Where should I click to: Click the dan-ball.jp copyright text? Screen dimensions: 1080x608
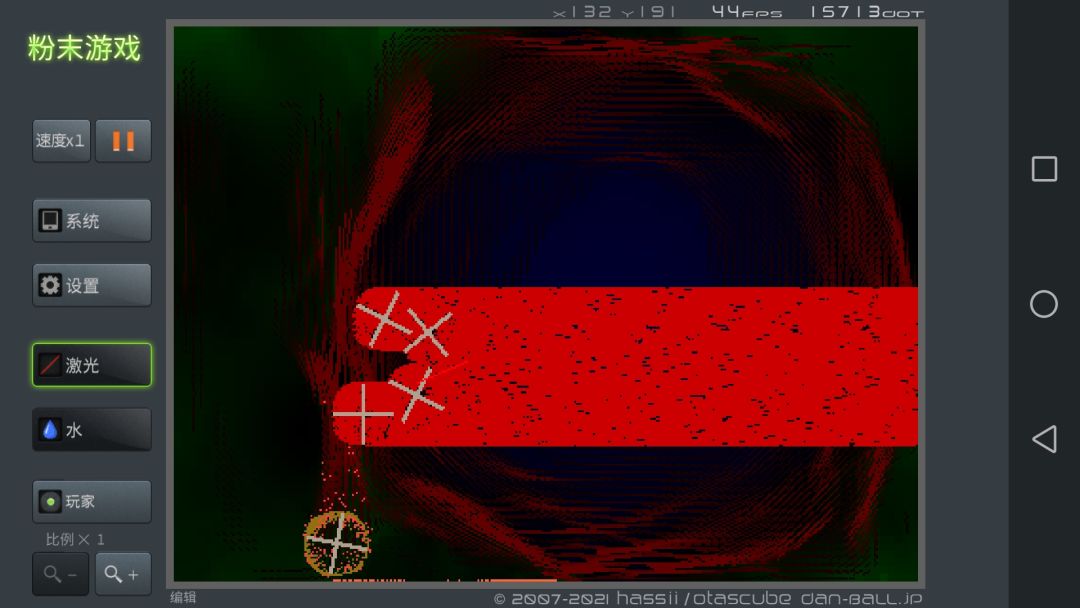[x=708, y=598]
